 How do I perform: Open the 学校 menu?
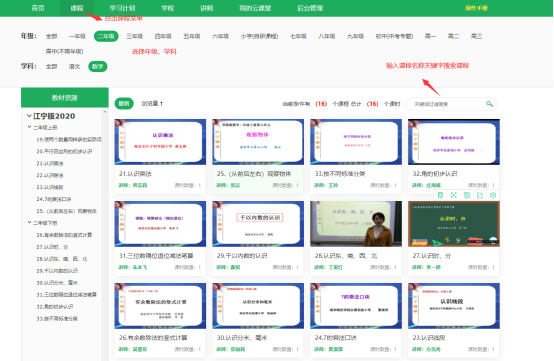click(x=167, y=8)
